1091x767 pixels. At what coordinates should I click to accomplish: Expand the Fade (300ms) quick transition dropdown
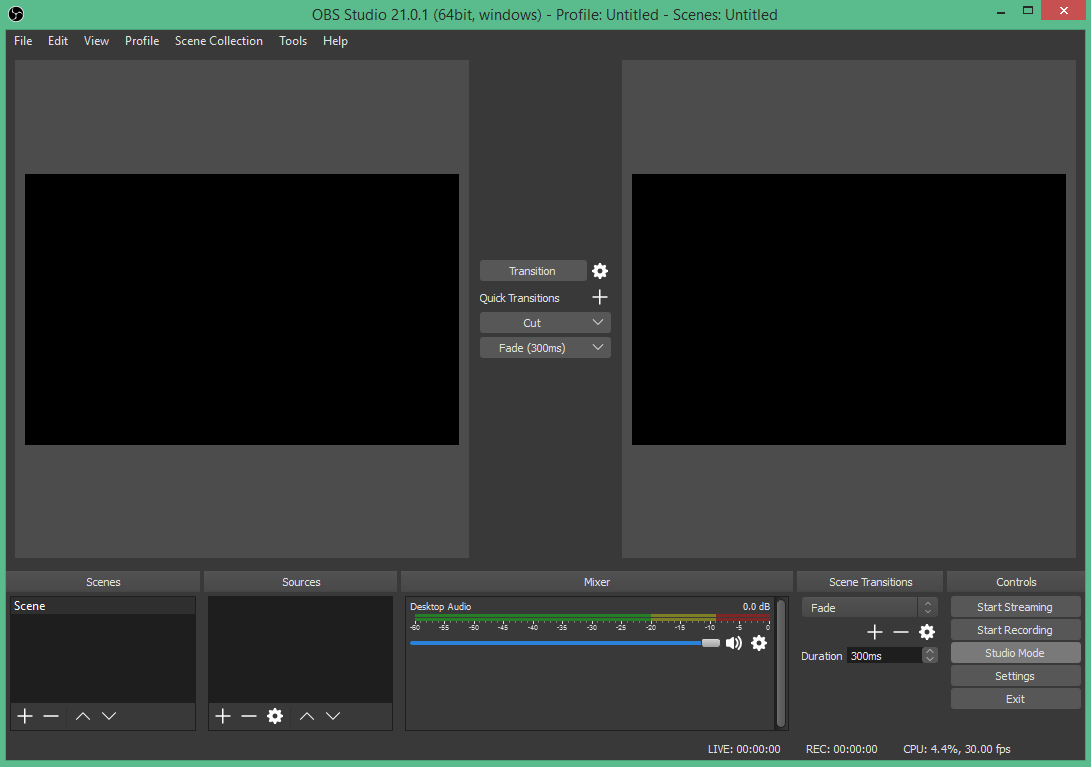click(x=598, y=347)
